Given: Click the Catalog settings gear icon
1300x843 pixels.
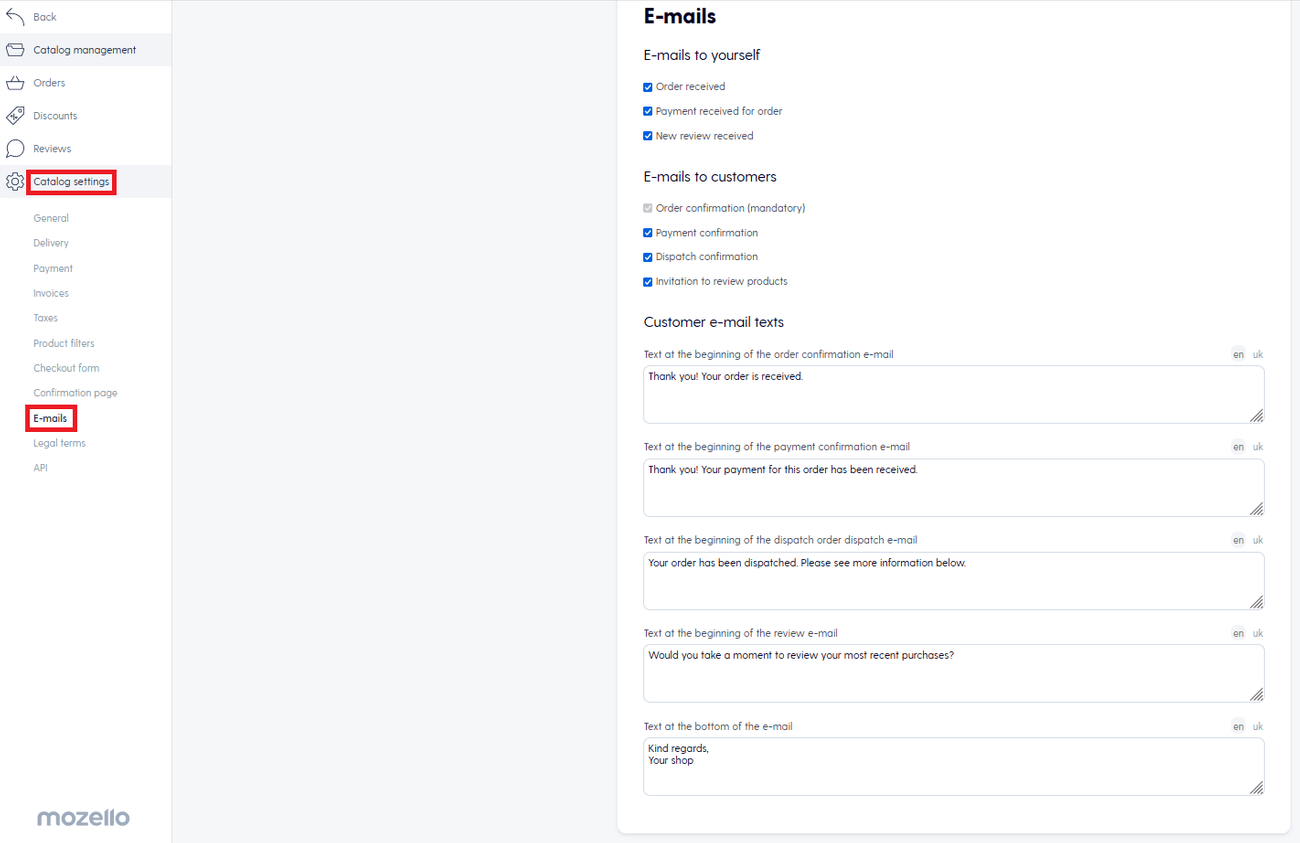Looking at the screenshot, I should coord(15,182).
